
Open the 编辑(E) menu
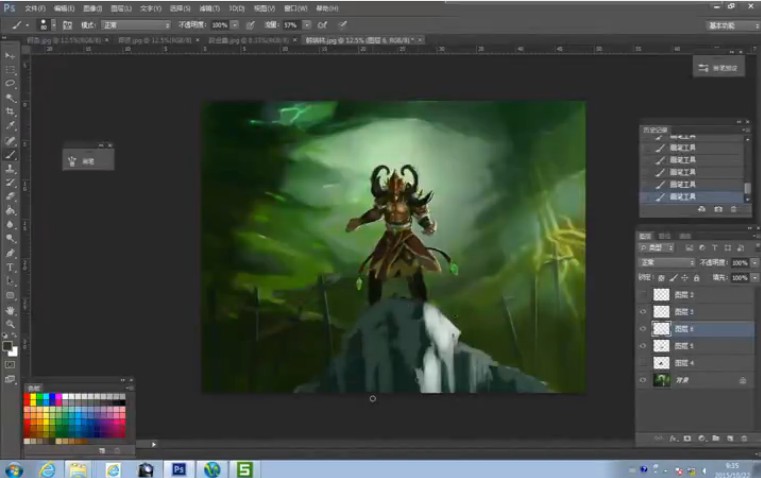click(x=64, y=9)
